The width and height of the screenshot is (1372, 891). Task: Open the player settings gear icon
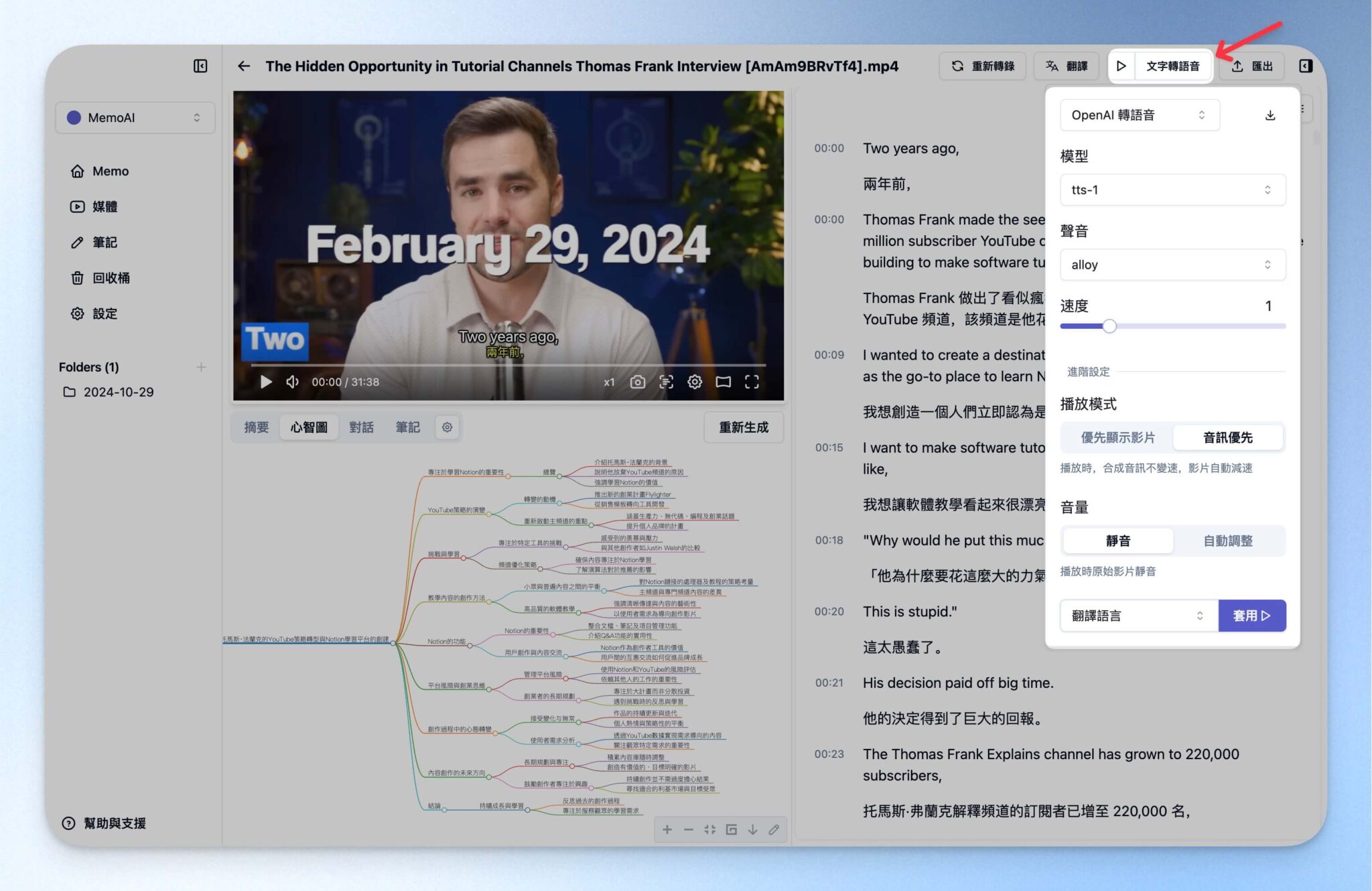point(695,382)
